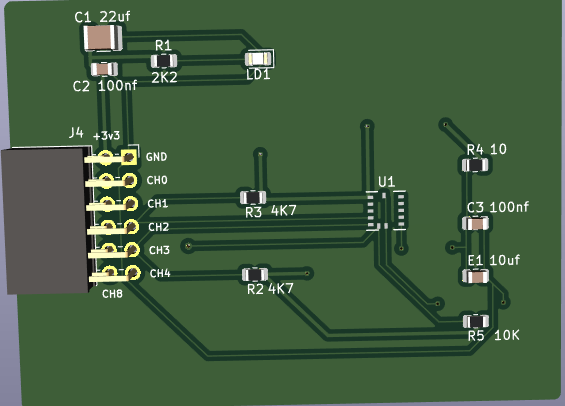Click the 'C1' reference text
This screenshot has width=565, height=406.
click(83, 17)
